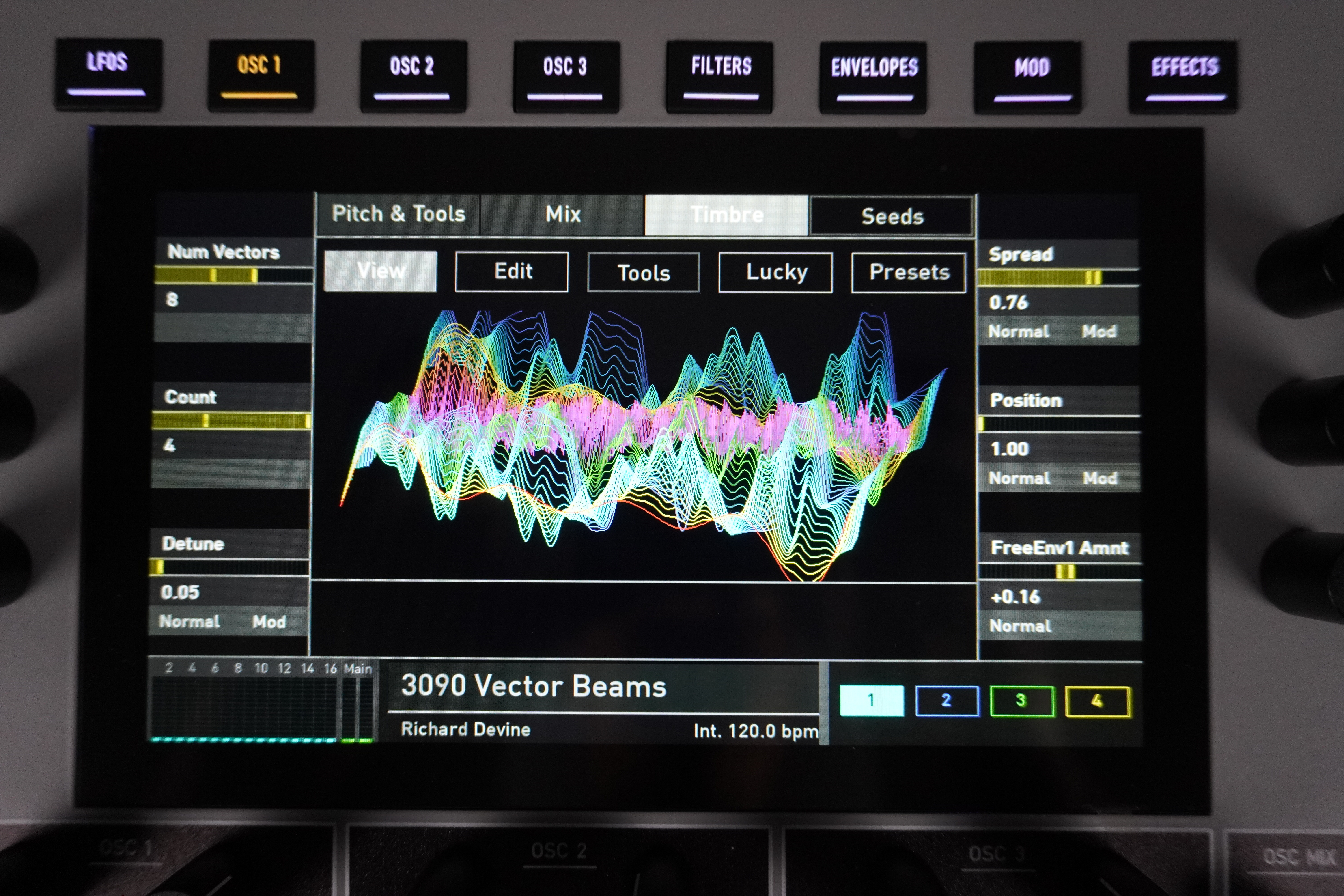
Task: Tap the Lucky button
Action: (x=775, y=273)
